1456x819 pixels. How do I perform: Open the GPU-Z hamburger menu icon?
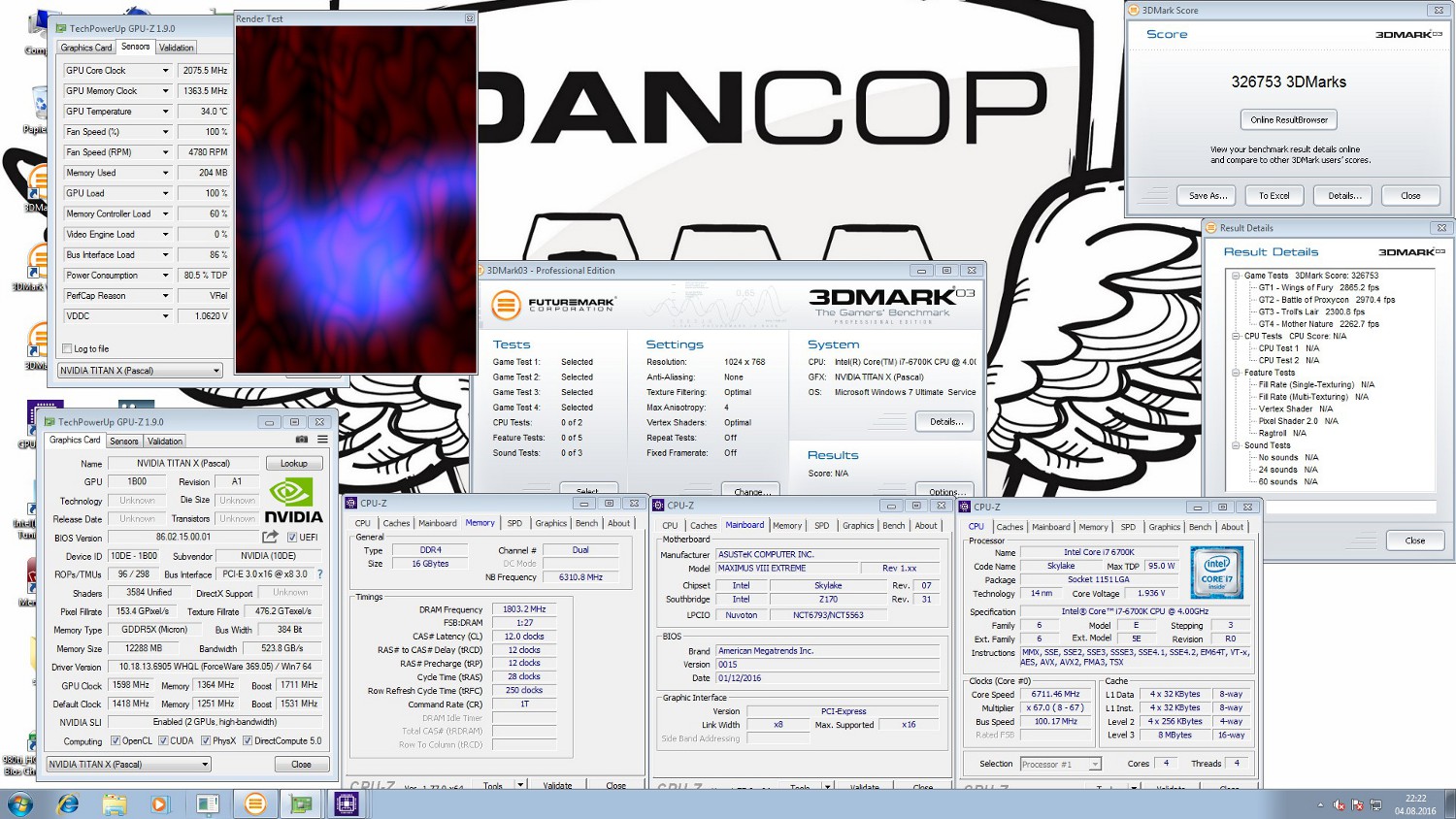tap(322, 440)
